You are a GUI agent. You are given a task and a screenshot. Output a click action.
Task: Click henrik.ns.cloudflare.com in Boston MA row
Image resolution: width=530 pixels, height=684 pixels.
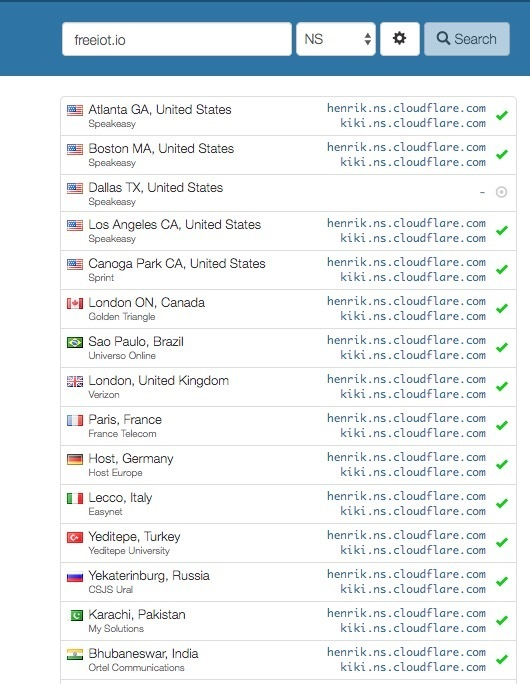(x=406, y=147)
